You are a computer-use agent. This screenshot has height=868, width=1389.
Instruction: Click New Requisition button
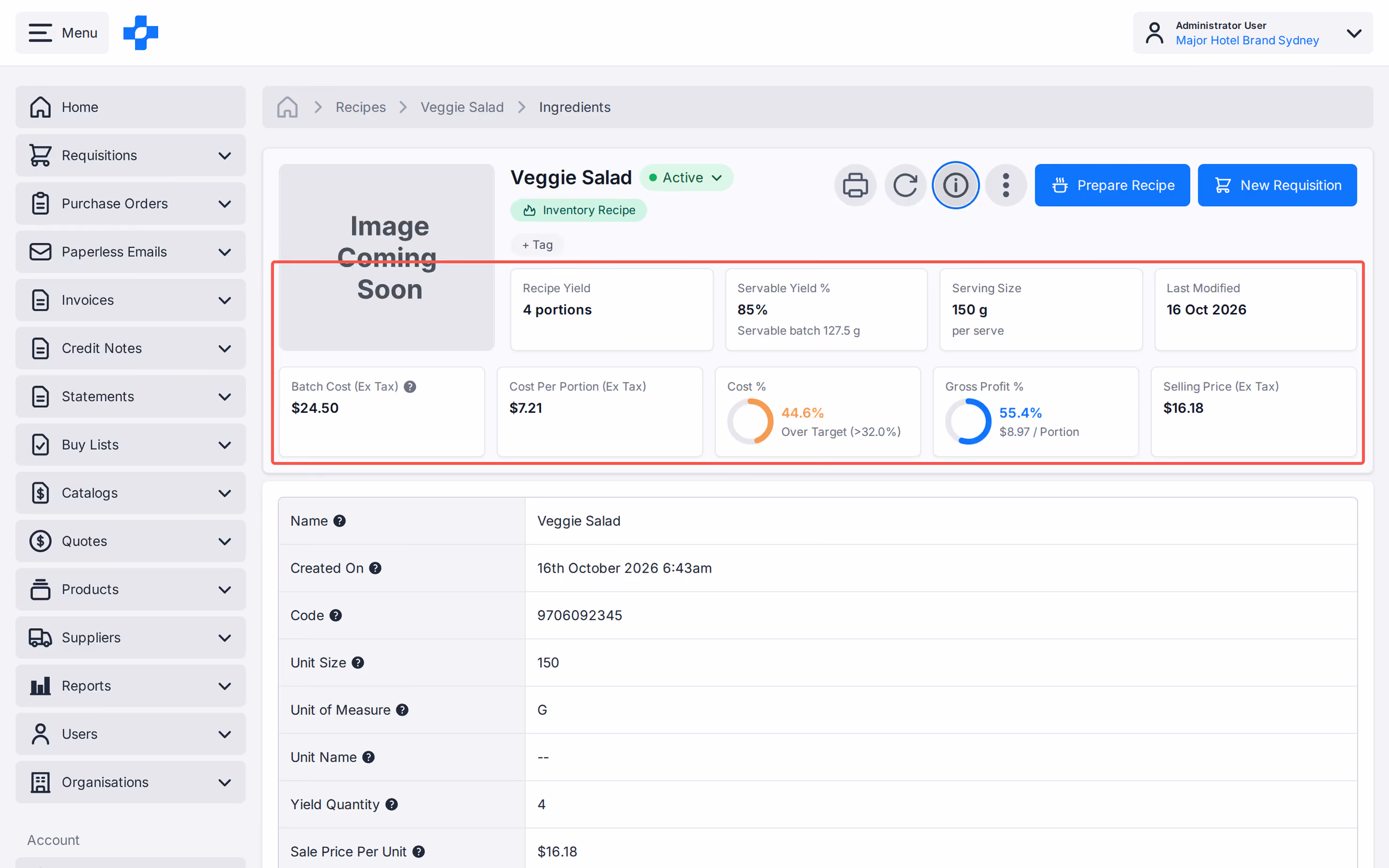click(1277, 185)
